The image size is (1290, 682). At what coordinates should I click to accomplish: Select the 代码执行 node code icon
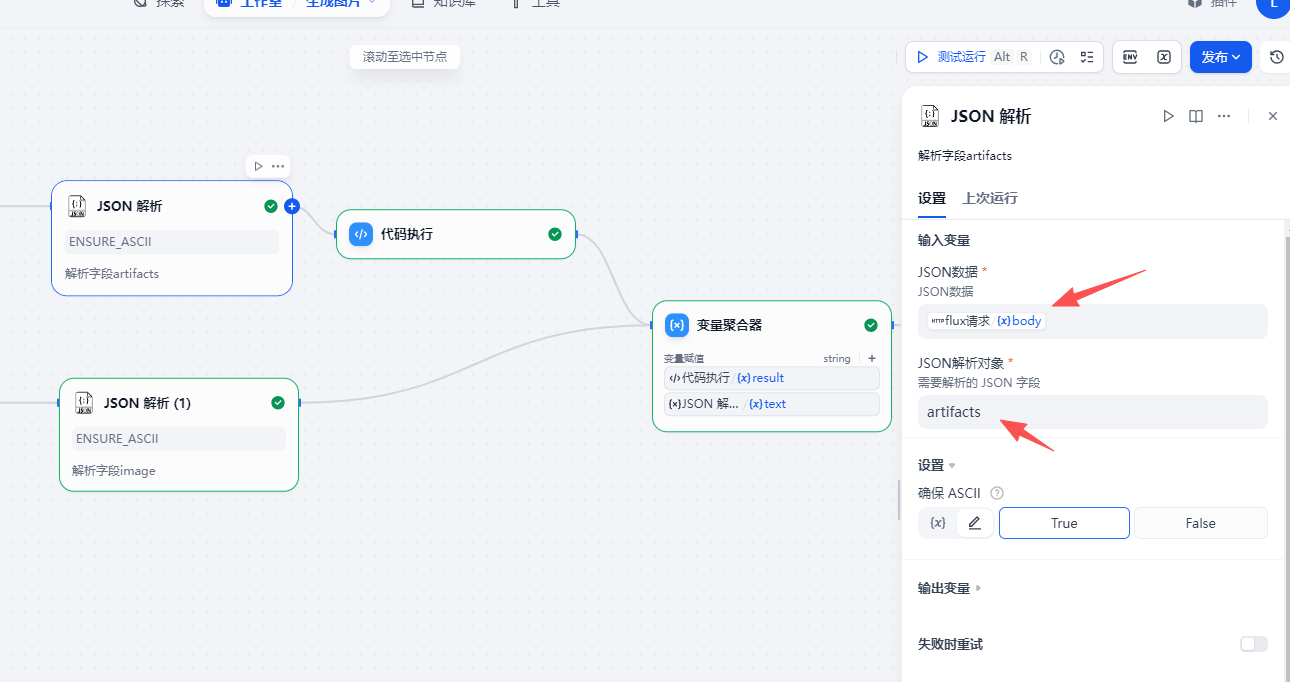(x=361, y=234)
